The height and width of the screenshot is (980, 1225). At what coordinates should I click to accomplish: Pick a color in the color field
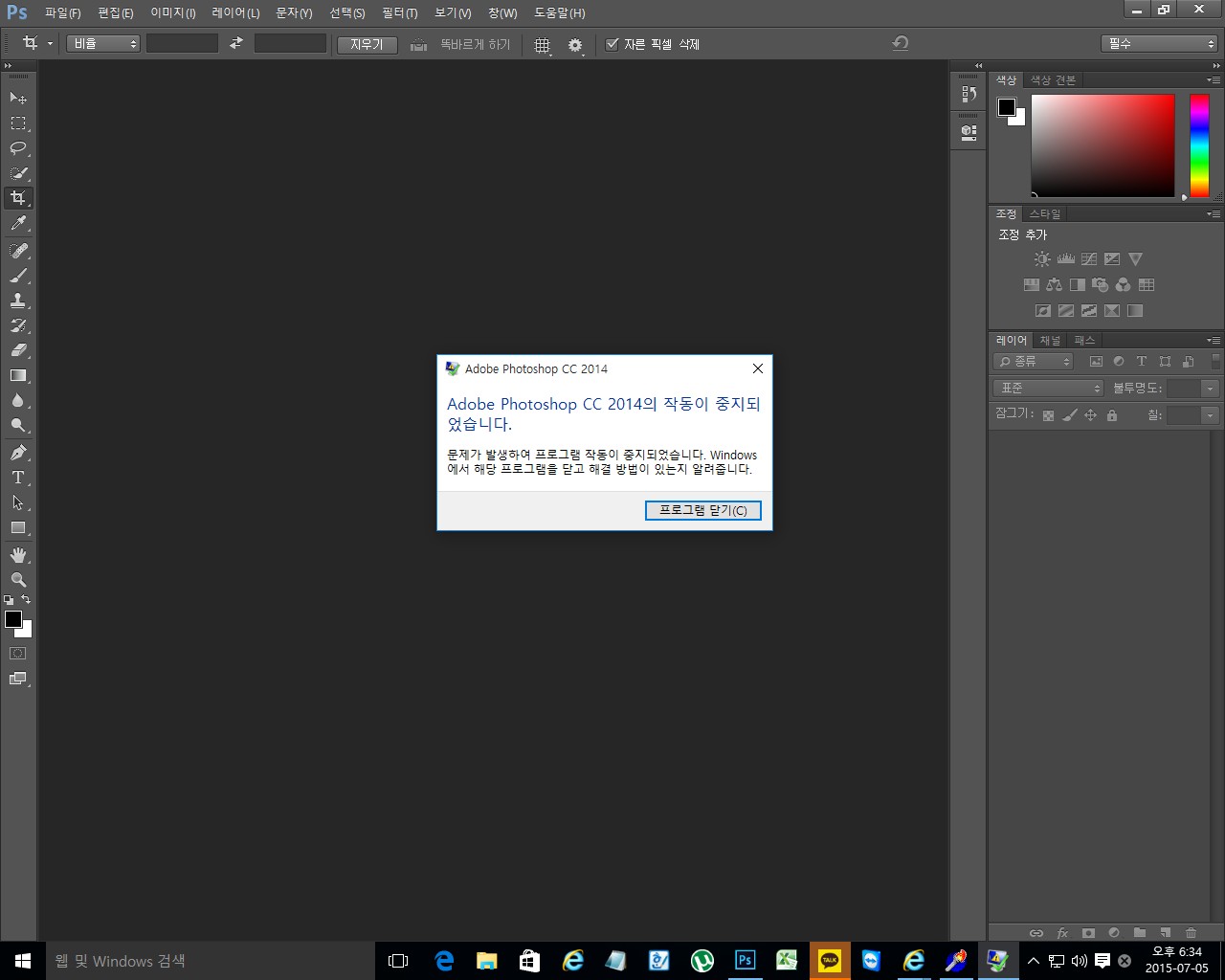pos(1102,145)
